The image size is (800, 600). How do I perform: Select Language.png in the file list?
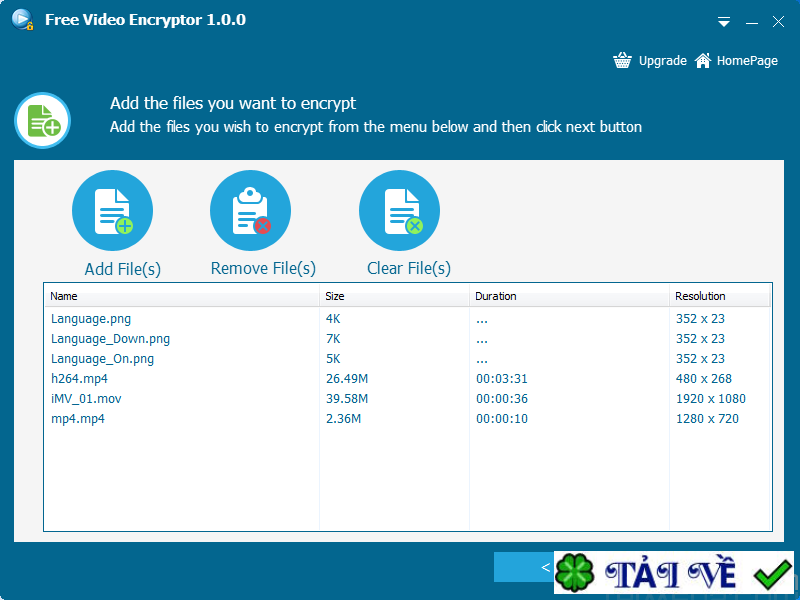tap(91, 319)
